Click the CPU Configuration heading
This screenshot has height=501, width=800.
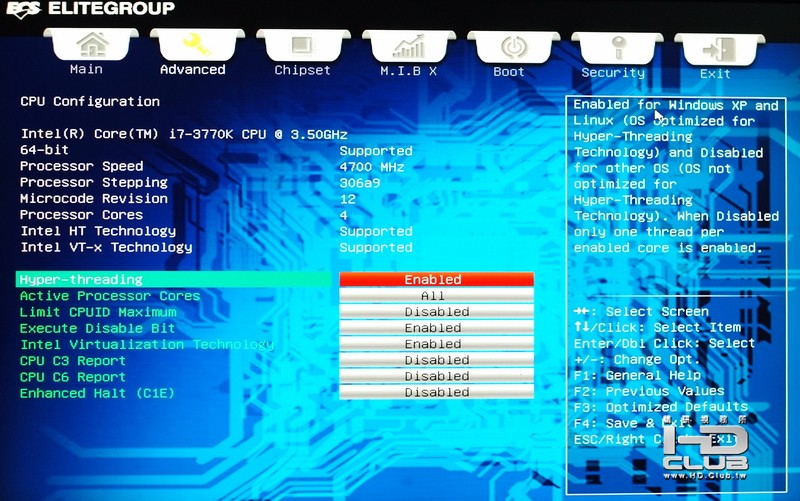pyautogui.click(x=90, y=102)
